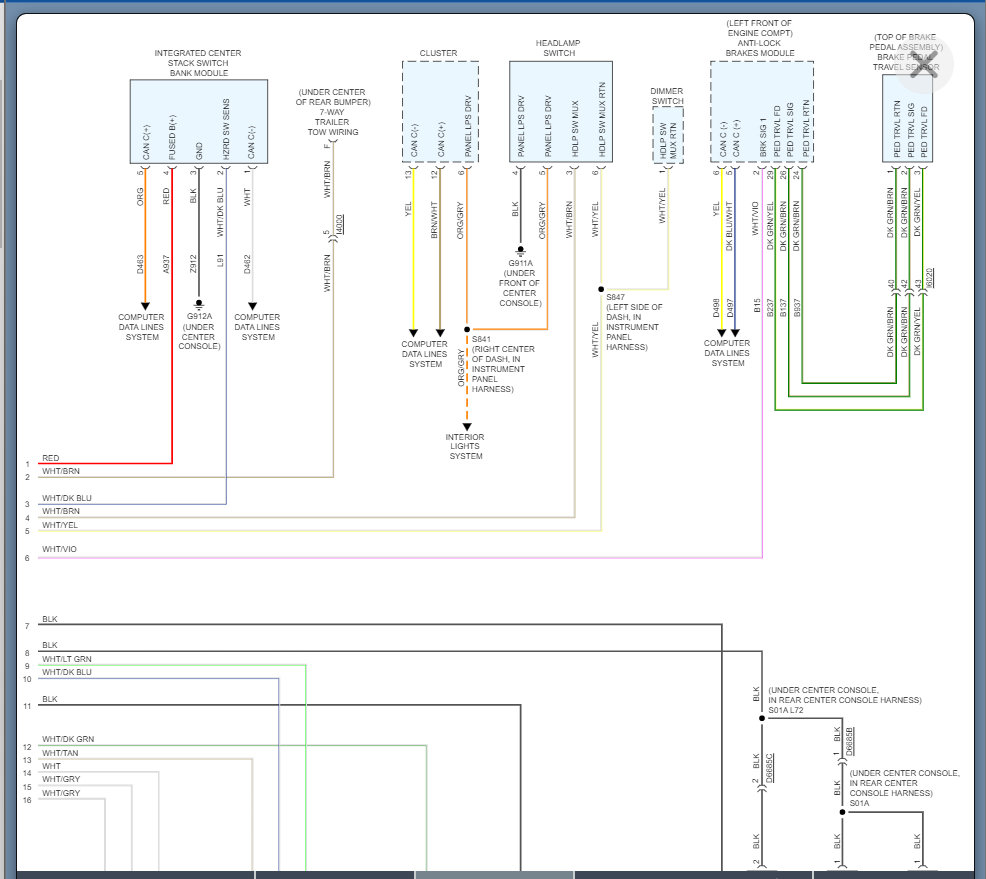Viewport: 986px width, 879px height.
Task: Click the G911A ground point label
Action: [x=521, y=263]
